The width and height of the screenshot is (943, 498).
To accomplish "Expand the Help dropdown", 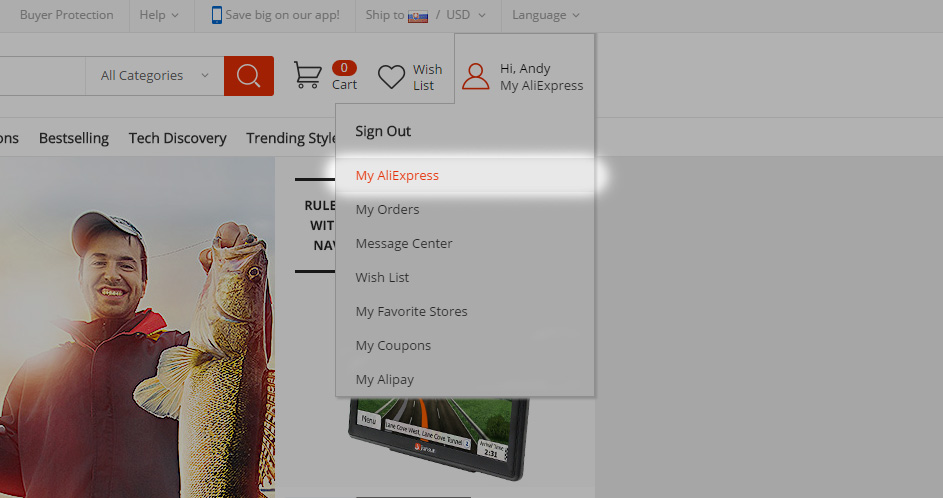I will pyautogui.click(x=159, y=15).
